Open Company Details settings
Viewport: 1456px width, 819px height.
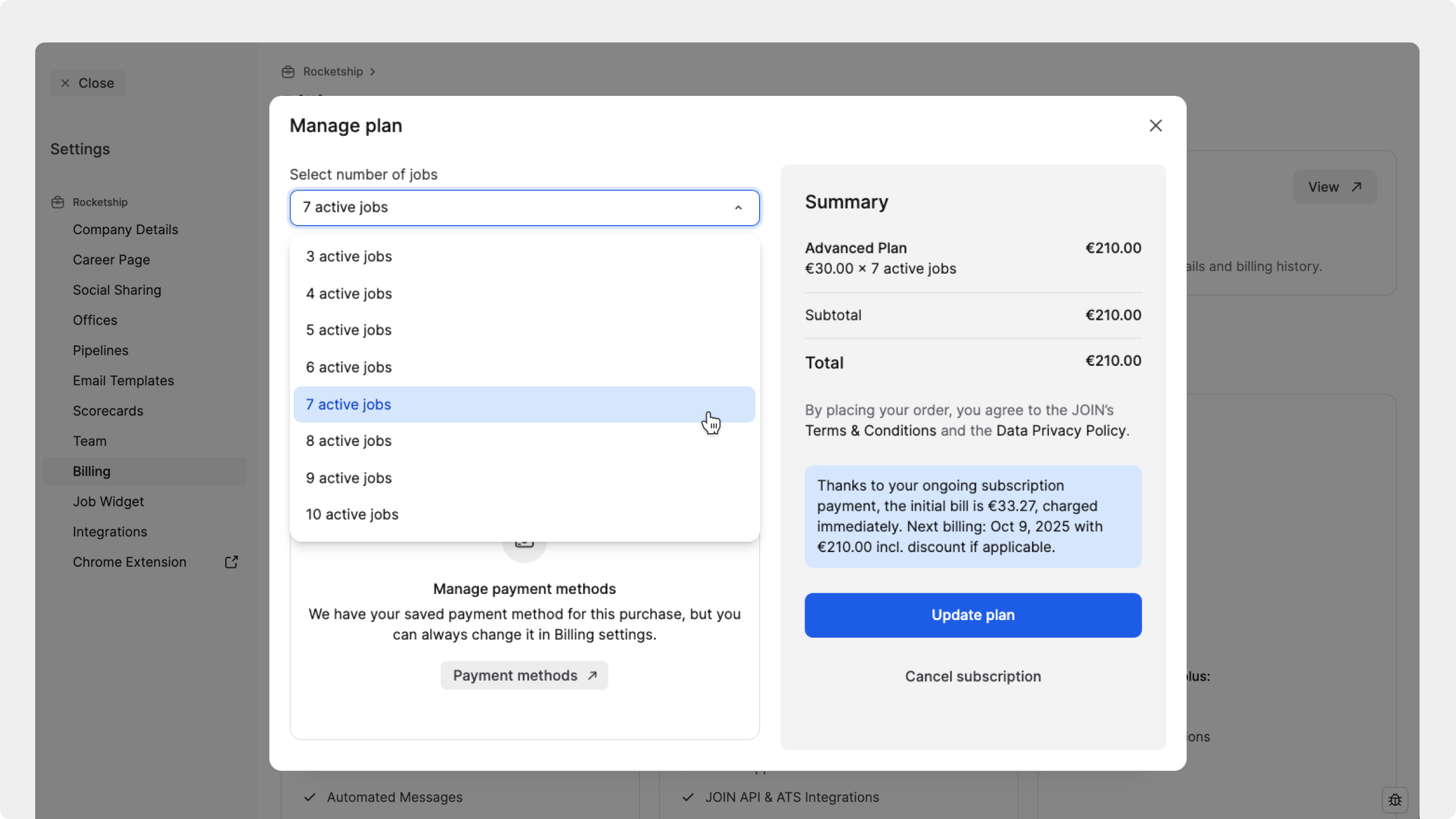click(126, 229)
